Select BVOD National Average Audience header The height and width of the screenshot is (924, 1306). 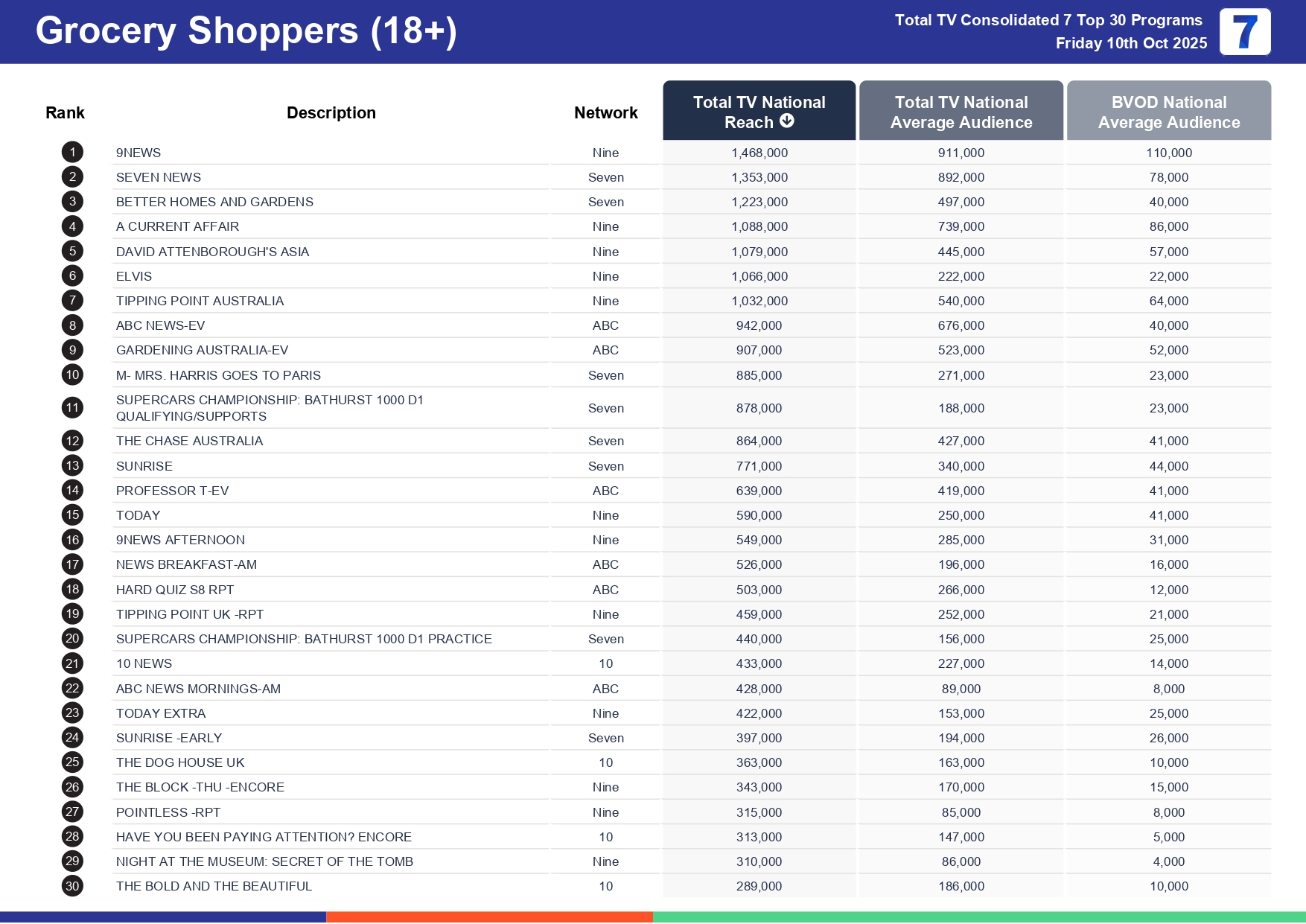[1168, 112]
